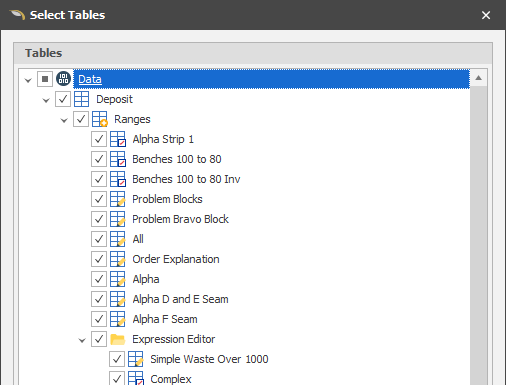The height and width of the screenshot is (385, 508).
Task: Click the Data database icon
Action: coord(63,79)
